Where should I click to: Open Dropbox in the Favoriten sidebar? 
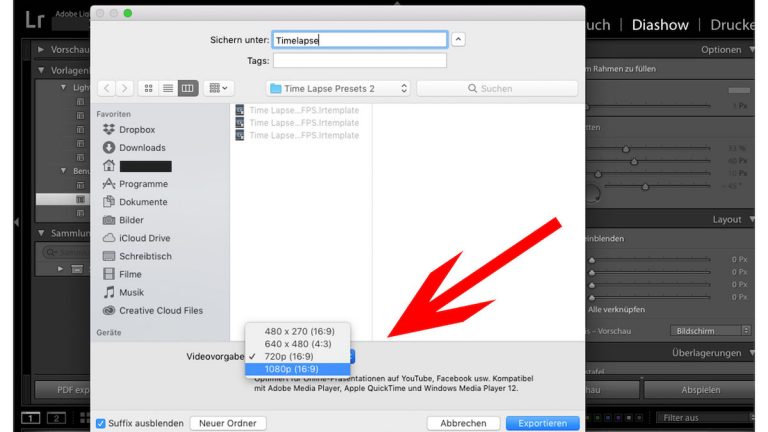pyautogui.click(x=136, y=130)
